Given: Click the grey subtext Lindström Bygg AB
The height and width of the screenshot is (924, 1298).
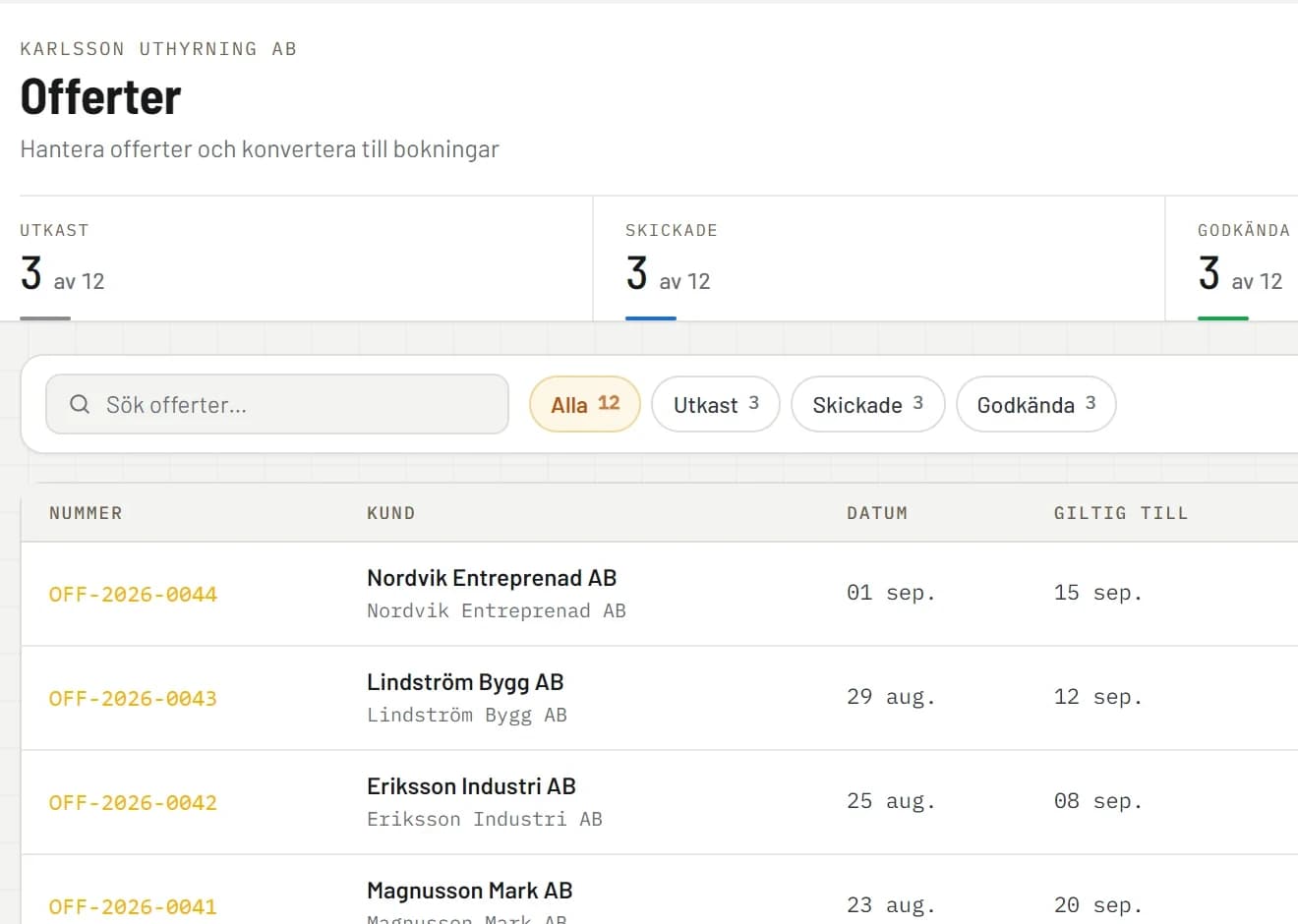Looking at the screenshot, I should [467, 716].
